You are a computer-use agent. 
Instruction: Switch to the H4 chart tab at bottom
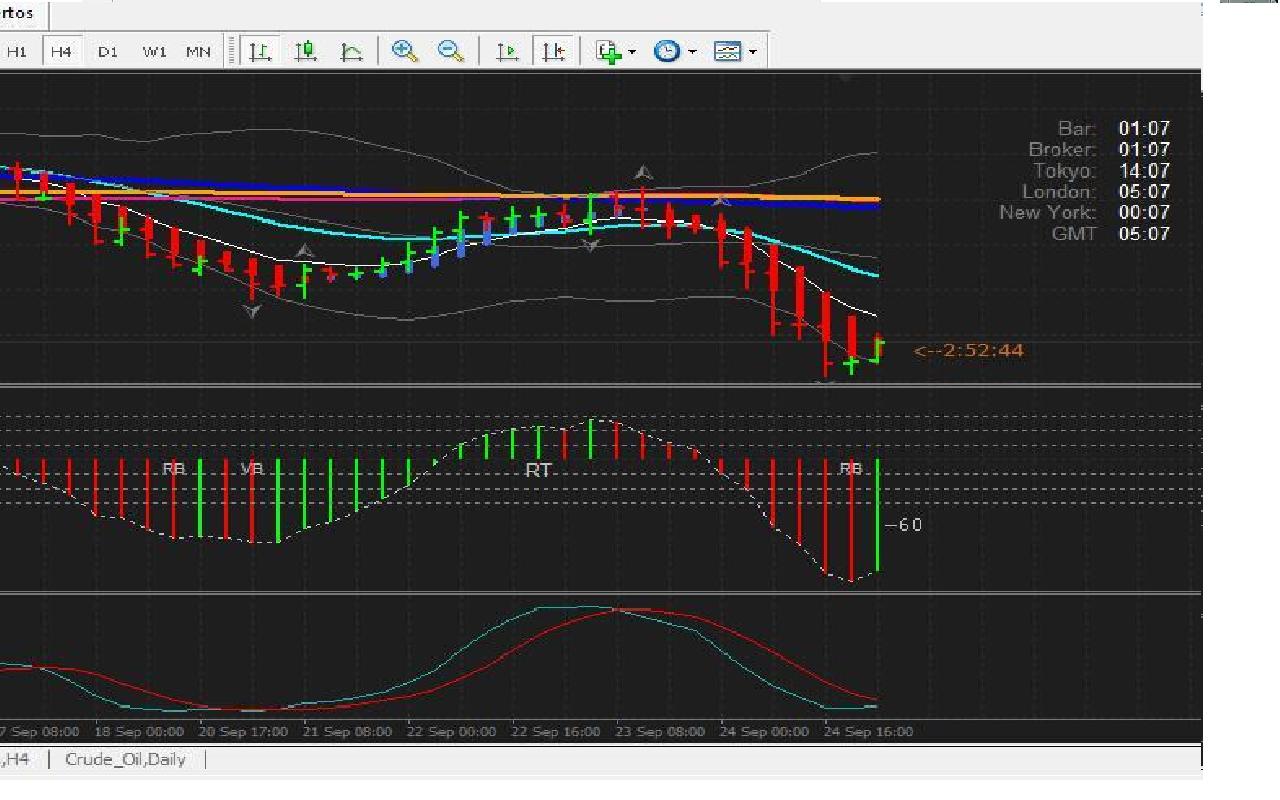(x=16, y=759)
